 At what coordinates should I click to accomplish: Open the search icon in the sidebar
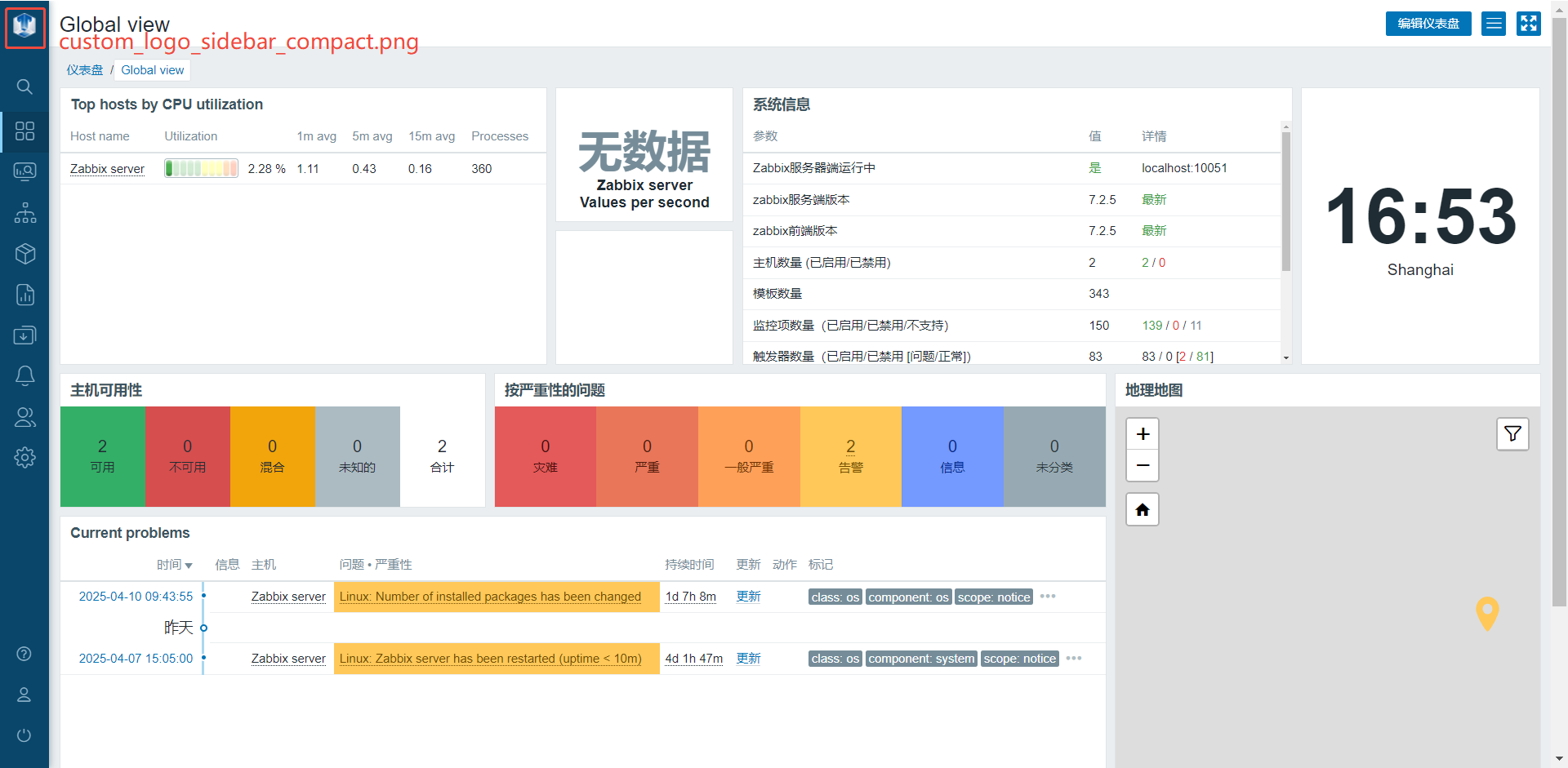pos(24,87)
